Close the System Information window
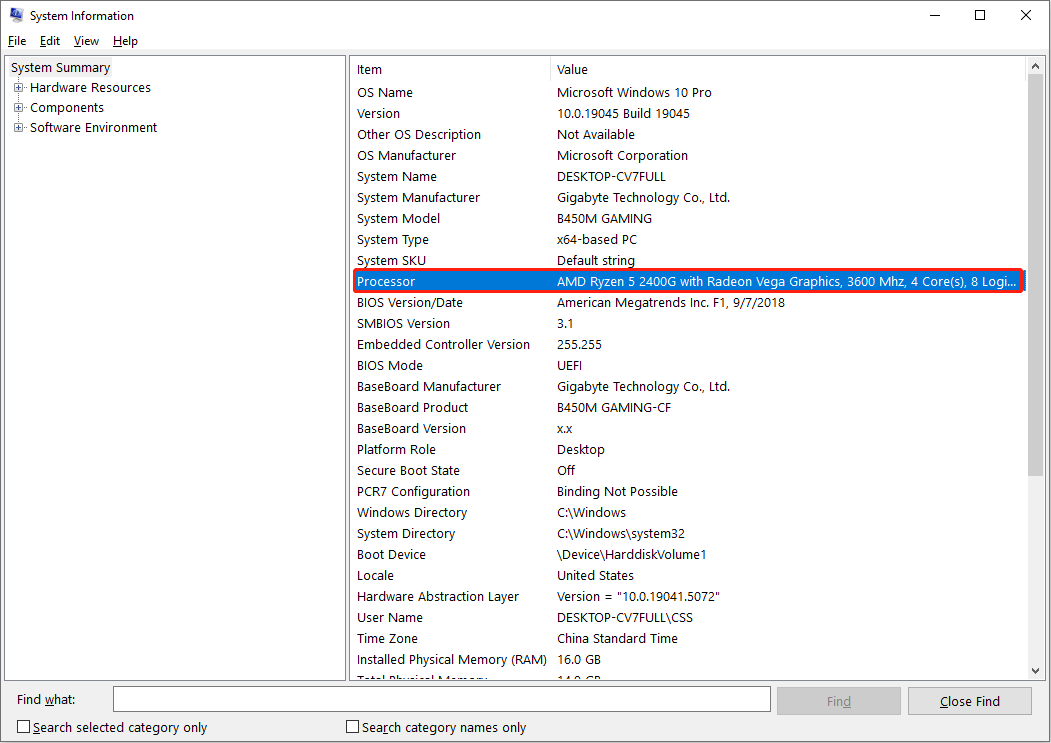The height and width of the screenshot is (743, 1051). click(1026, 15)
